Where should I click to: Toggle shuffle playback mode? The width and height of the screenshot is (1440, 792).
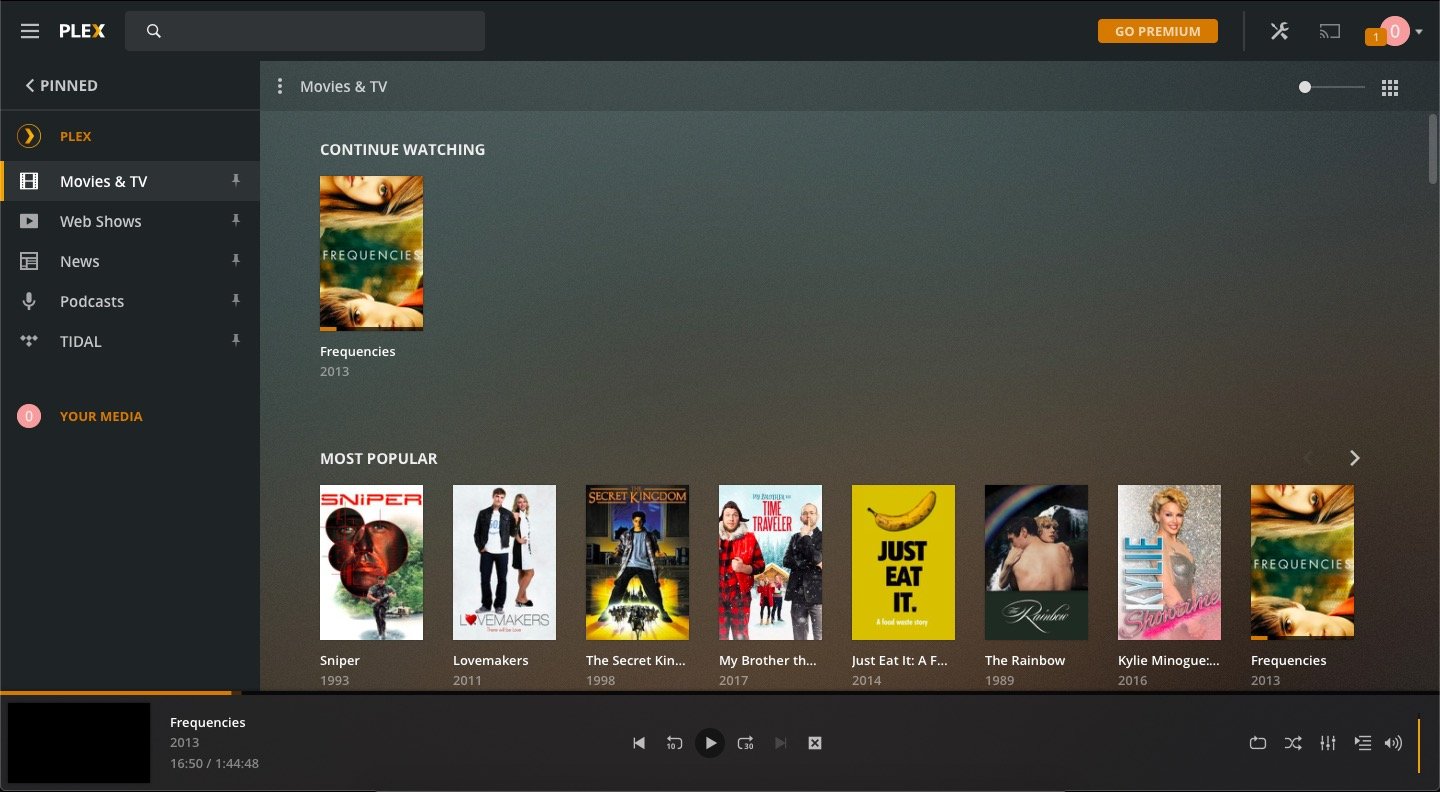coord(1293,743)
